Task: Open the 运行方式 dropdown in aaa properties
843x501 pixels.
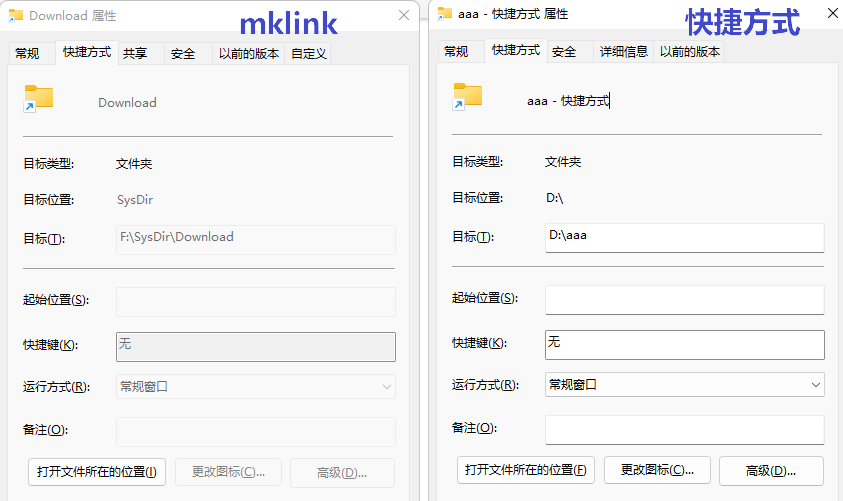Action: 684,385
